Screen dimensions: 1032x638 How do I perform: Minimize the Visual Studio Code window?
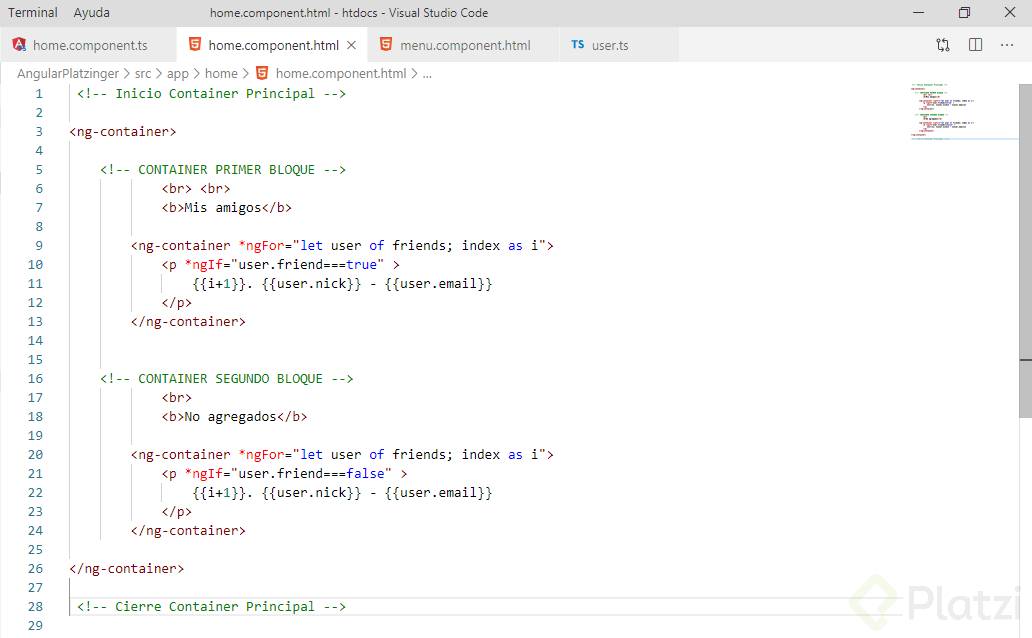pos(919,13)
